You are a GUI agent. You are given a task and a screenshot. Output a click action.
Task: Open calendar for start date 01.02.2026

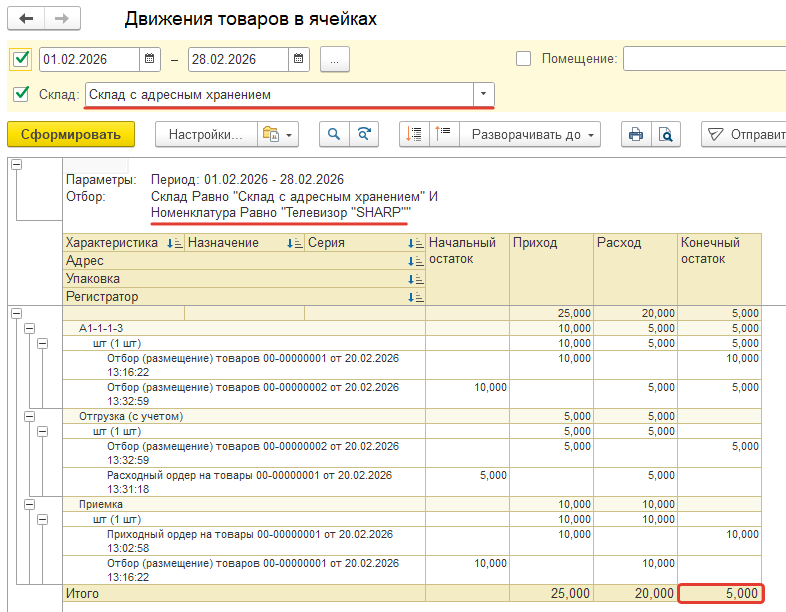pyautogui.click(x=150, y=59)
